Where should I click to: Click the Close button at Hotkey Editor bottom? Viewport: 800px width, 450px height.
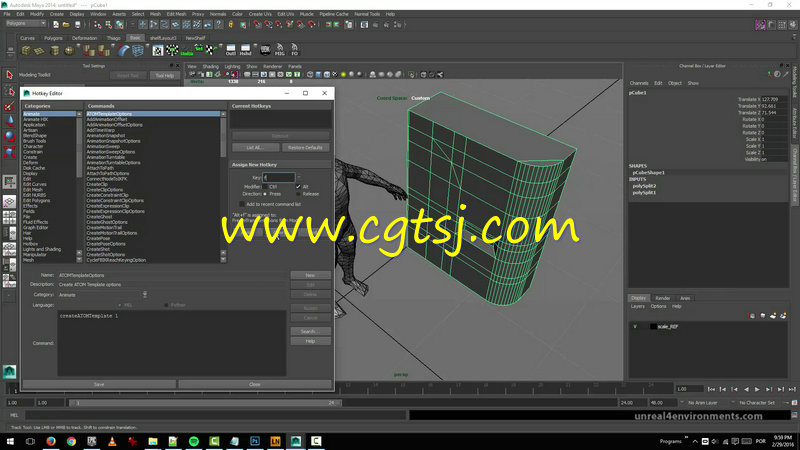[255, 384]
